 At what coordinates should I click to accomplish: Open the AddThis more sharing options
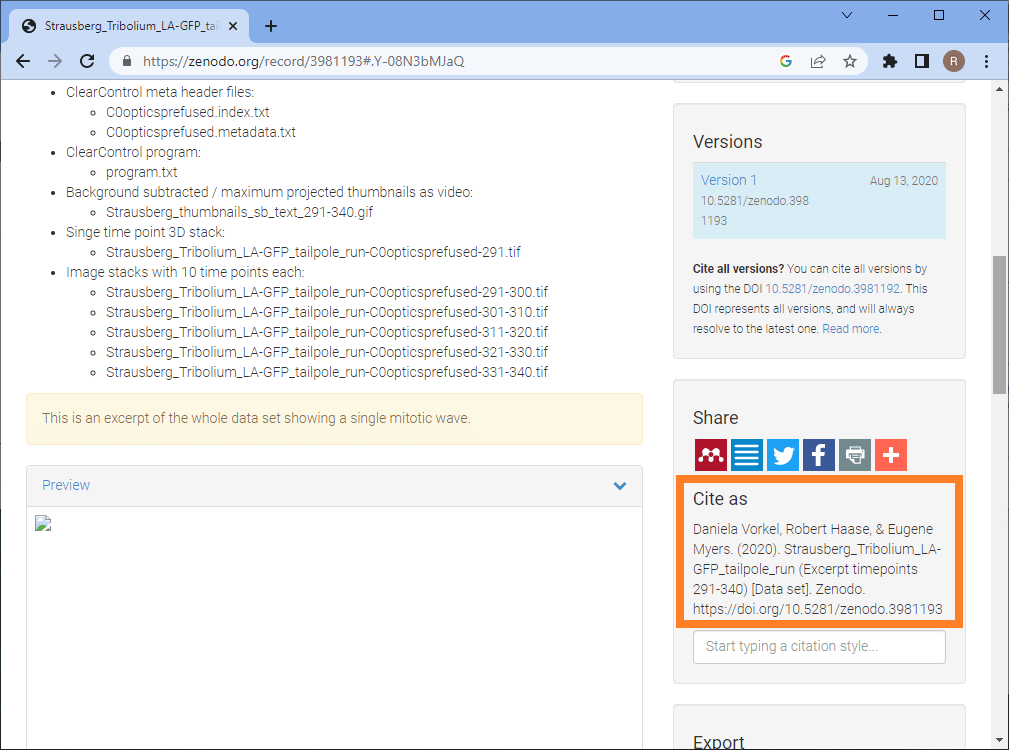click(x=891, y=455)
